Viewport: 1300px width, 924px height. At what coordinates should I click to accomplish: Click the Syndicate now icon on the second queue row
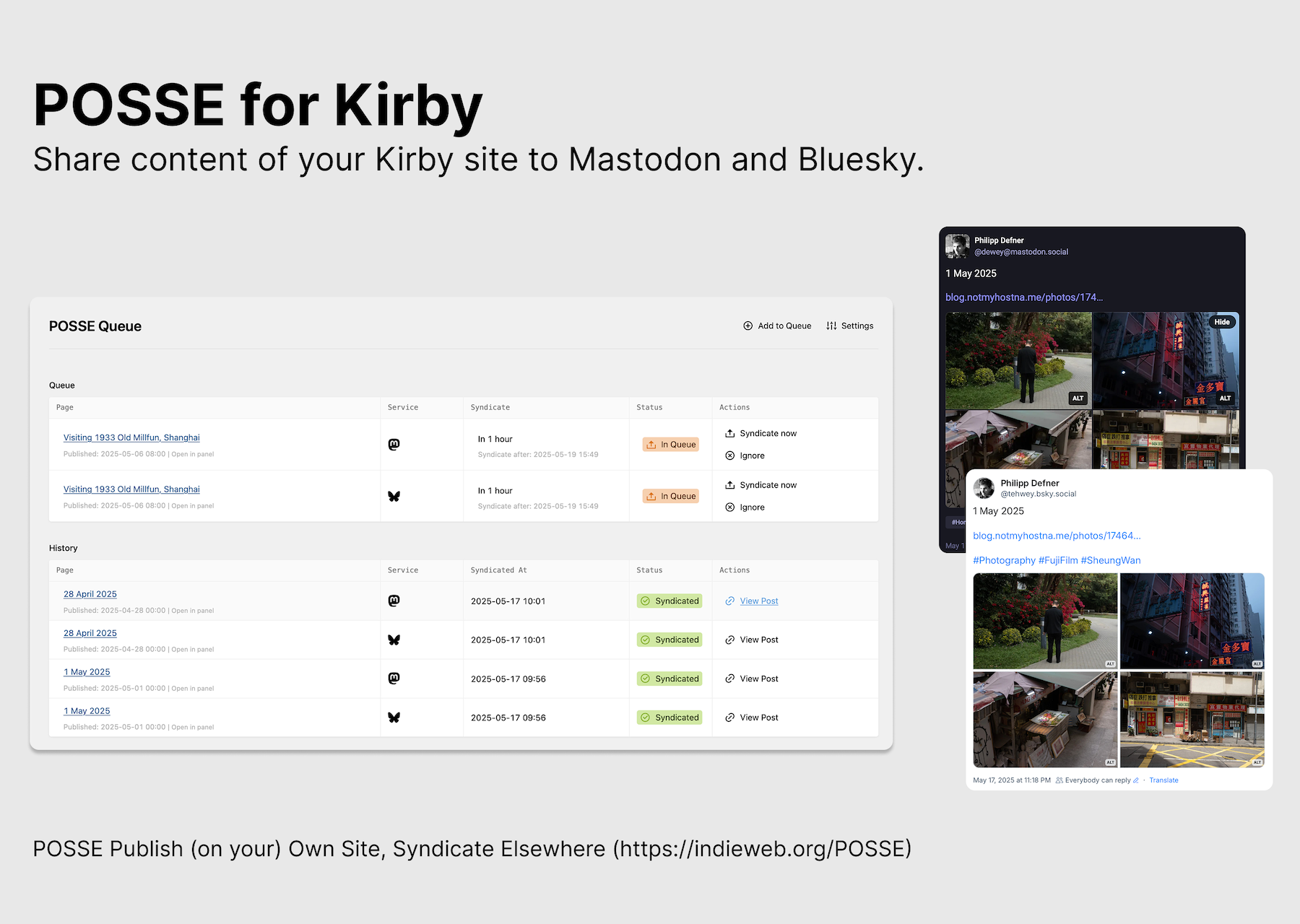[731, 484]
